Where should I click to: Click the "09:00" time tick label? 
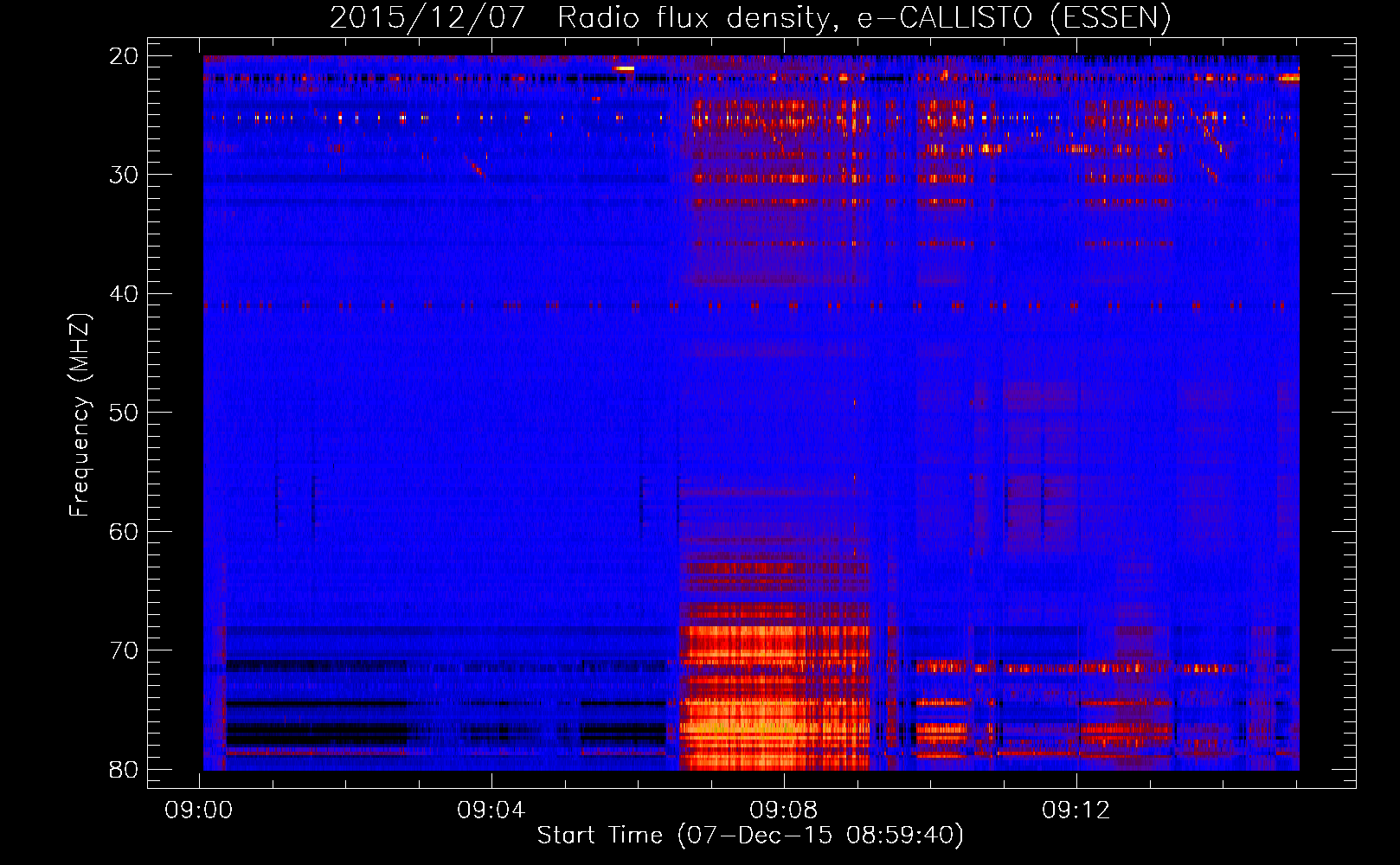point(199,811)
